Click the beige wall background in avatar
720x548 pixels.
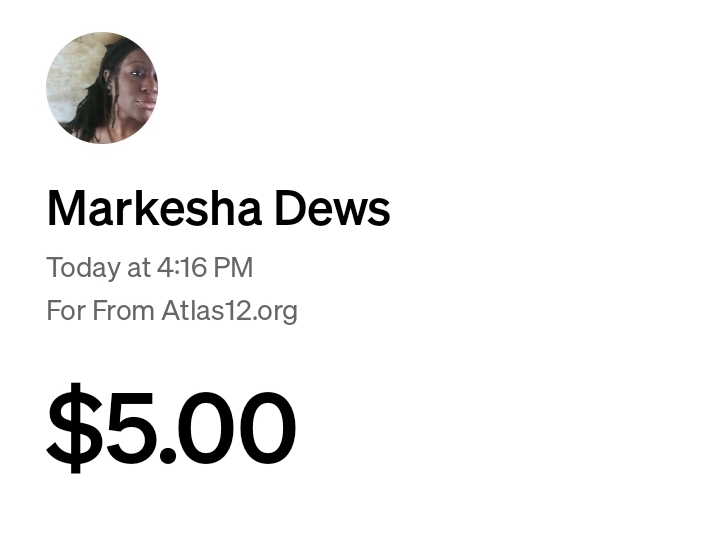click(x=76, y=78)
